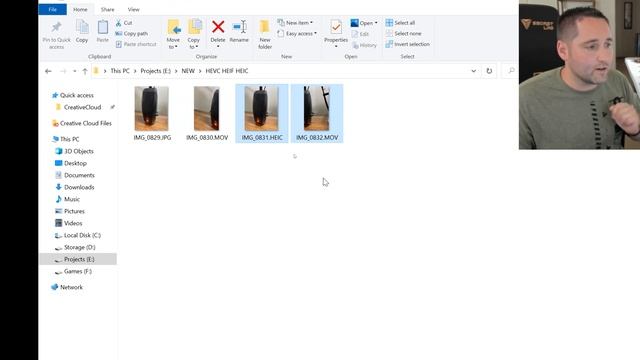Click Invert selection in the ribbon

click(408, 44)
